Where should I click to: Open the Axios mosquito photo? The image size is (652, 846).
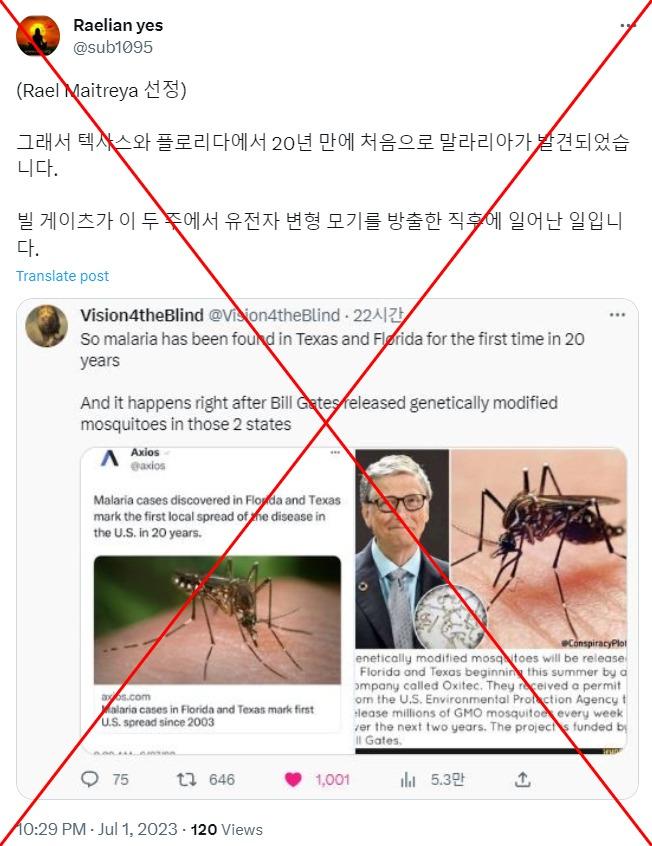pos(218,620)
